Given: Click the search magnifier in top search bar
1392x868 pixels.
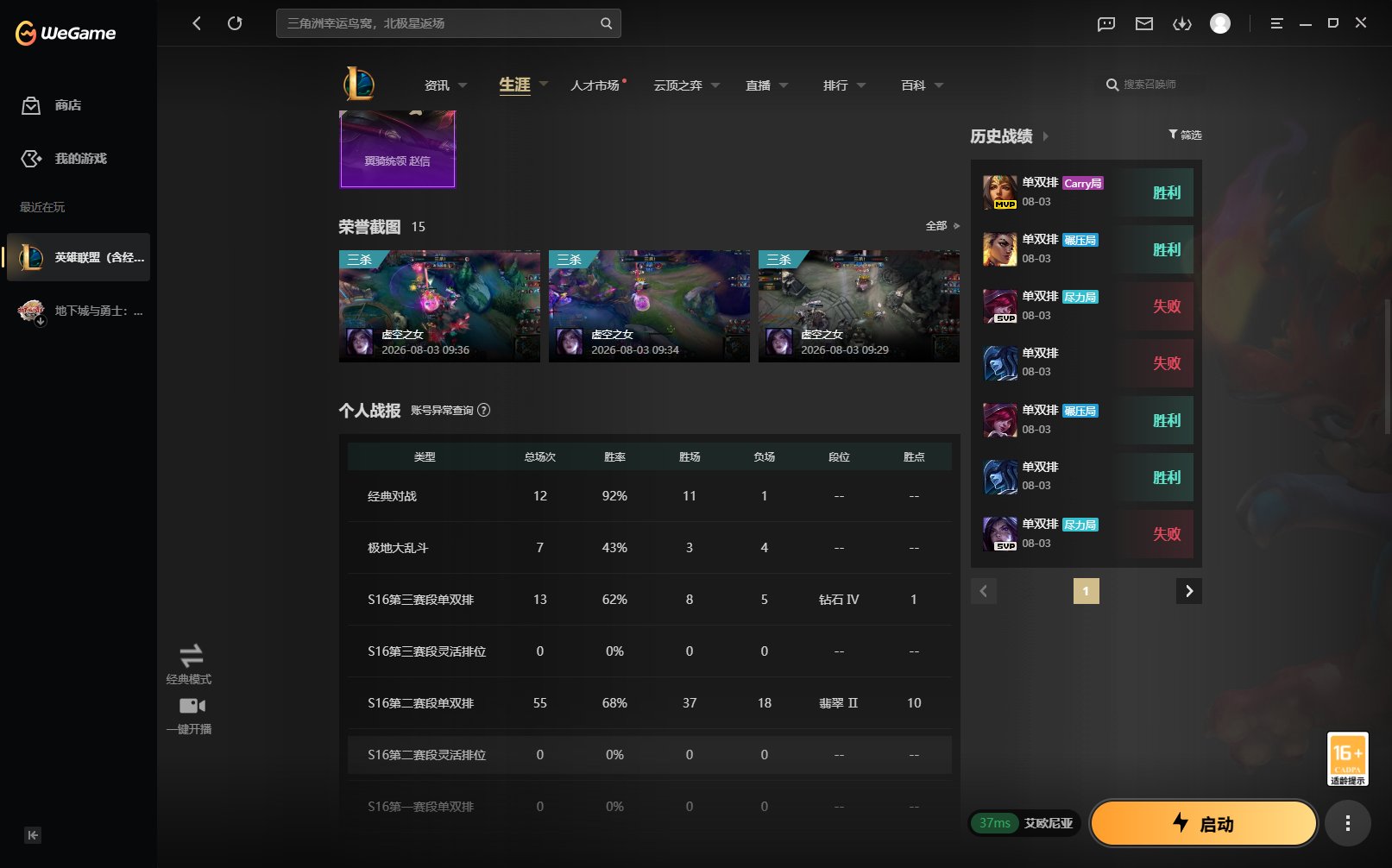Looking at the screenshot, I should [x=606, y=23].
